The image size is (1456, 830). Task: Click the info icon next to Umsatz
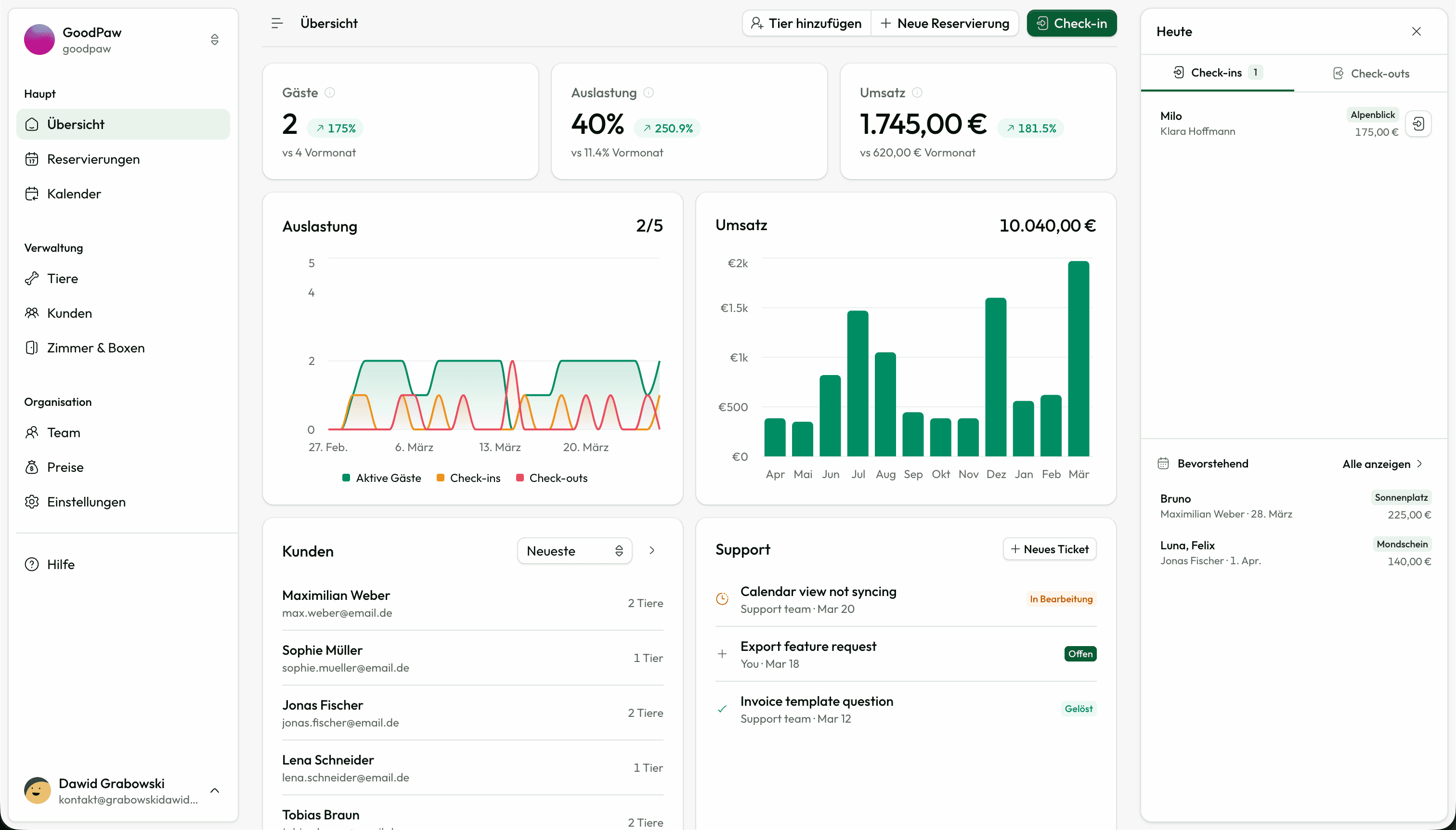click(916, 92)
